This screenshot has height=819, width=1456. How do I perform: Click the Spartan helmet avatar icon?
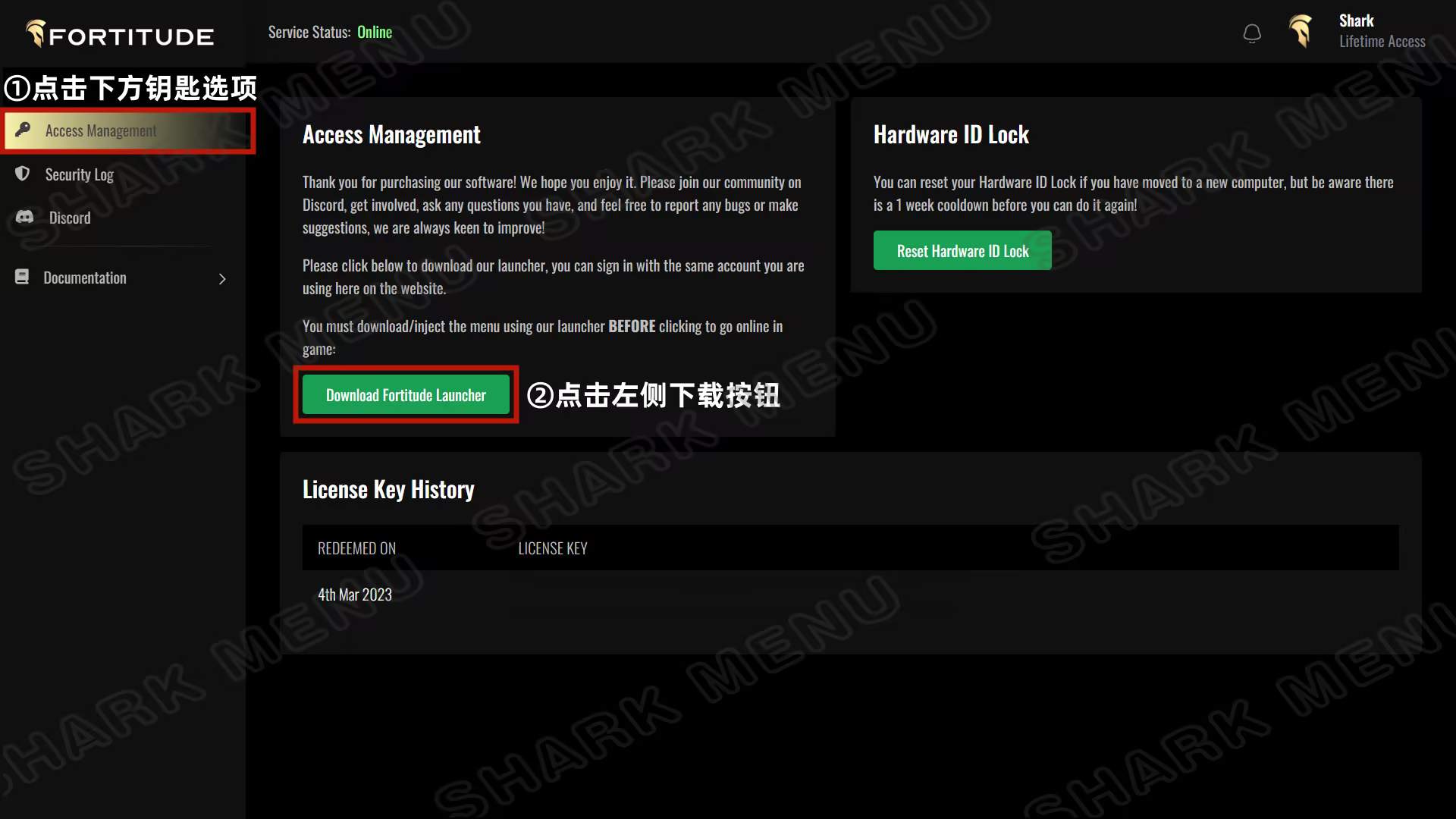1301,32
